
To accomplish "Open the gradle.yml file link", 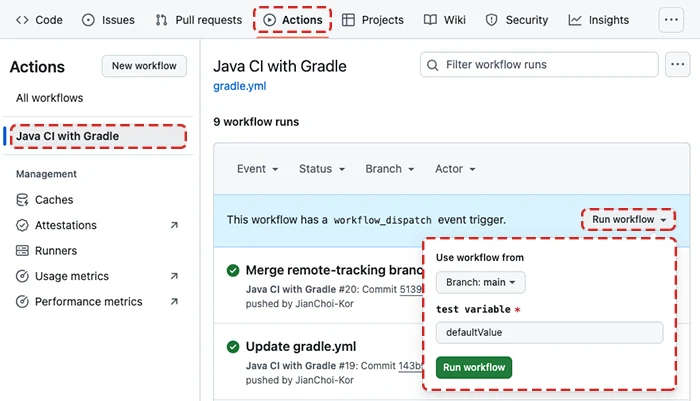I will pyautogui.click(x=240, y=86).
